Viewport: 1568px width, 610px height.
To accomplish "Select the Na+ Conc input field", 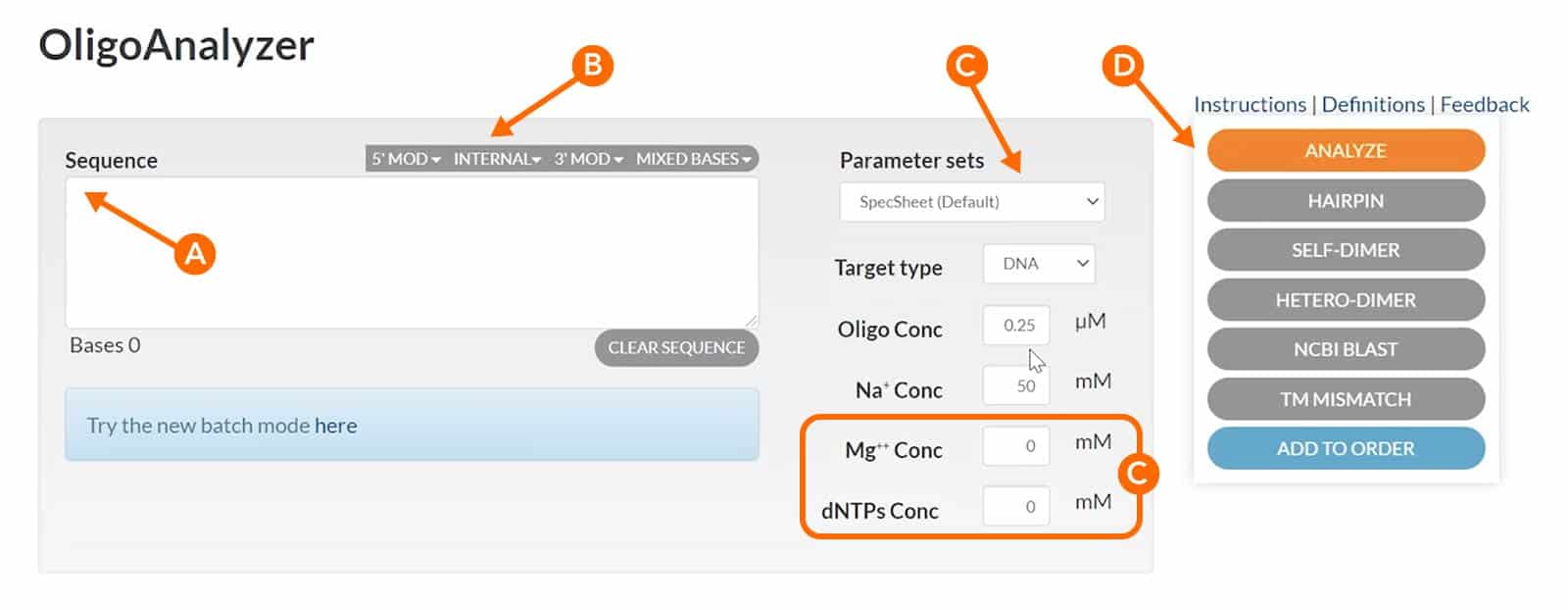I will click(x=1016, y=385).
